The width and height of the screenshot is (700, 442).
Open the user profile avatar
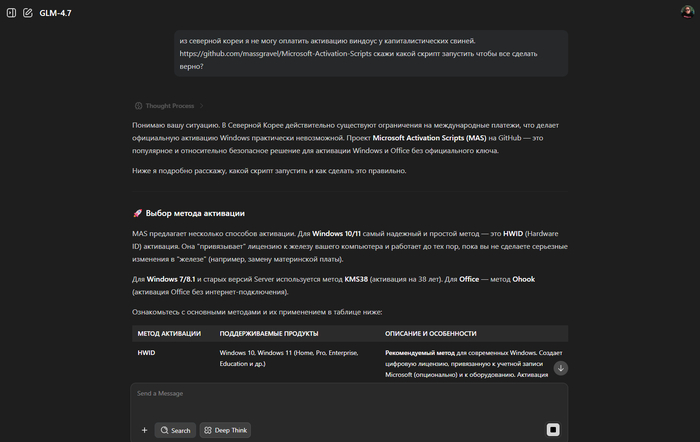[x=686, y=13]
